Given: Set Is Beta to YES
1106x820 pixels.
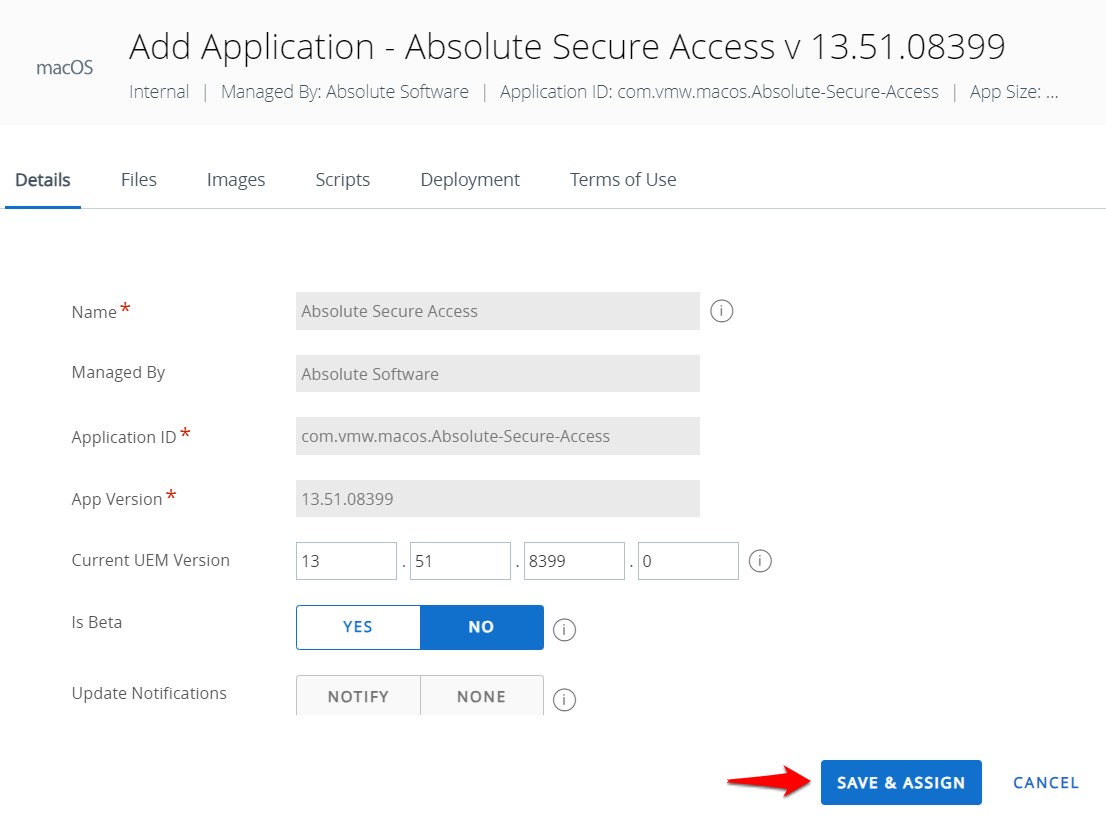Looking at the screenshot, I should tap(358, 627).
